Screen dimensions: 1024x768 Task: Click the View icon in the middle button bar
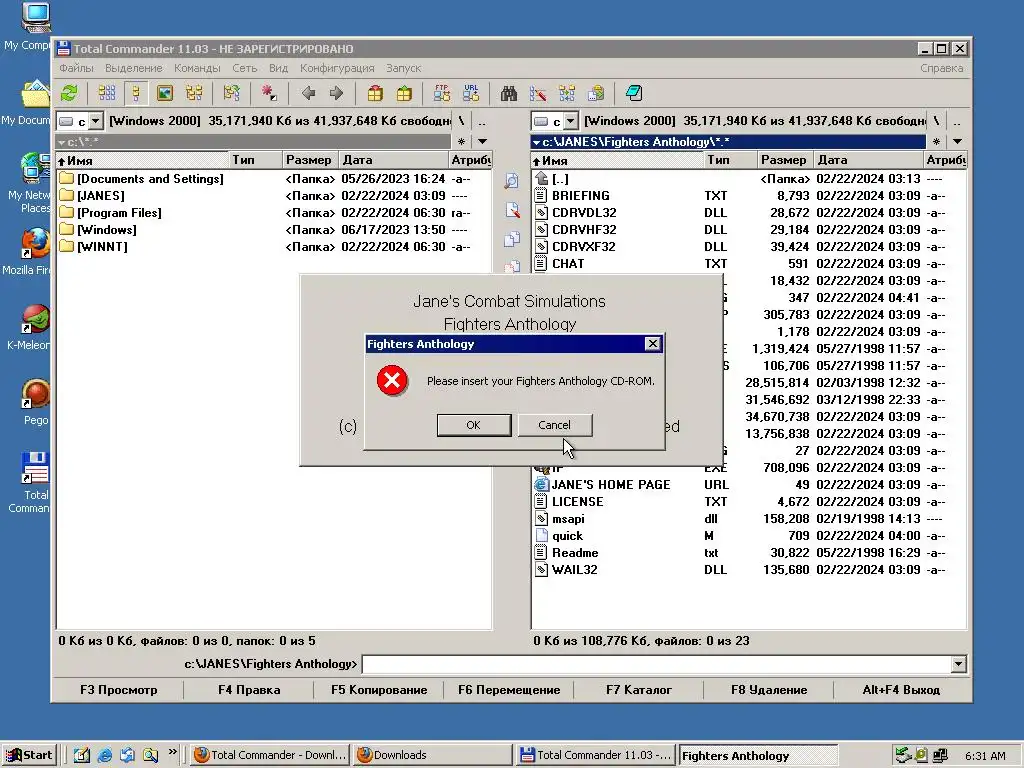511,180
